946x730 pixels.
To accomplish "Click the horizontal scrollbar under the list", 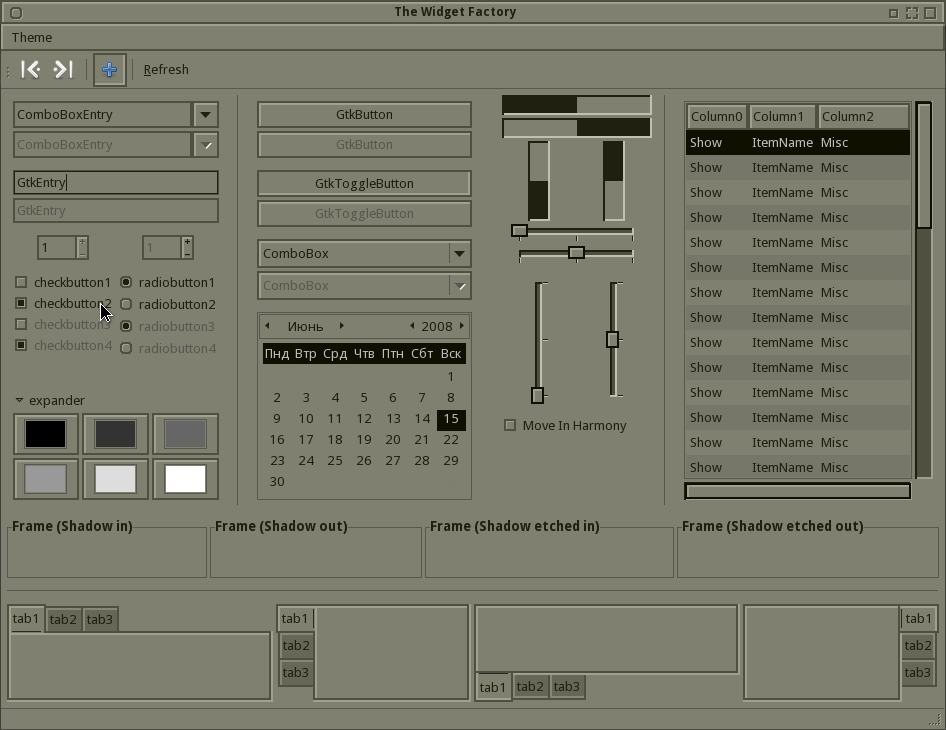I will [x=798, y=491].
